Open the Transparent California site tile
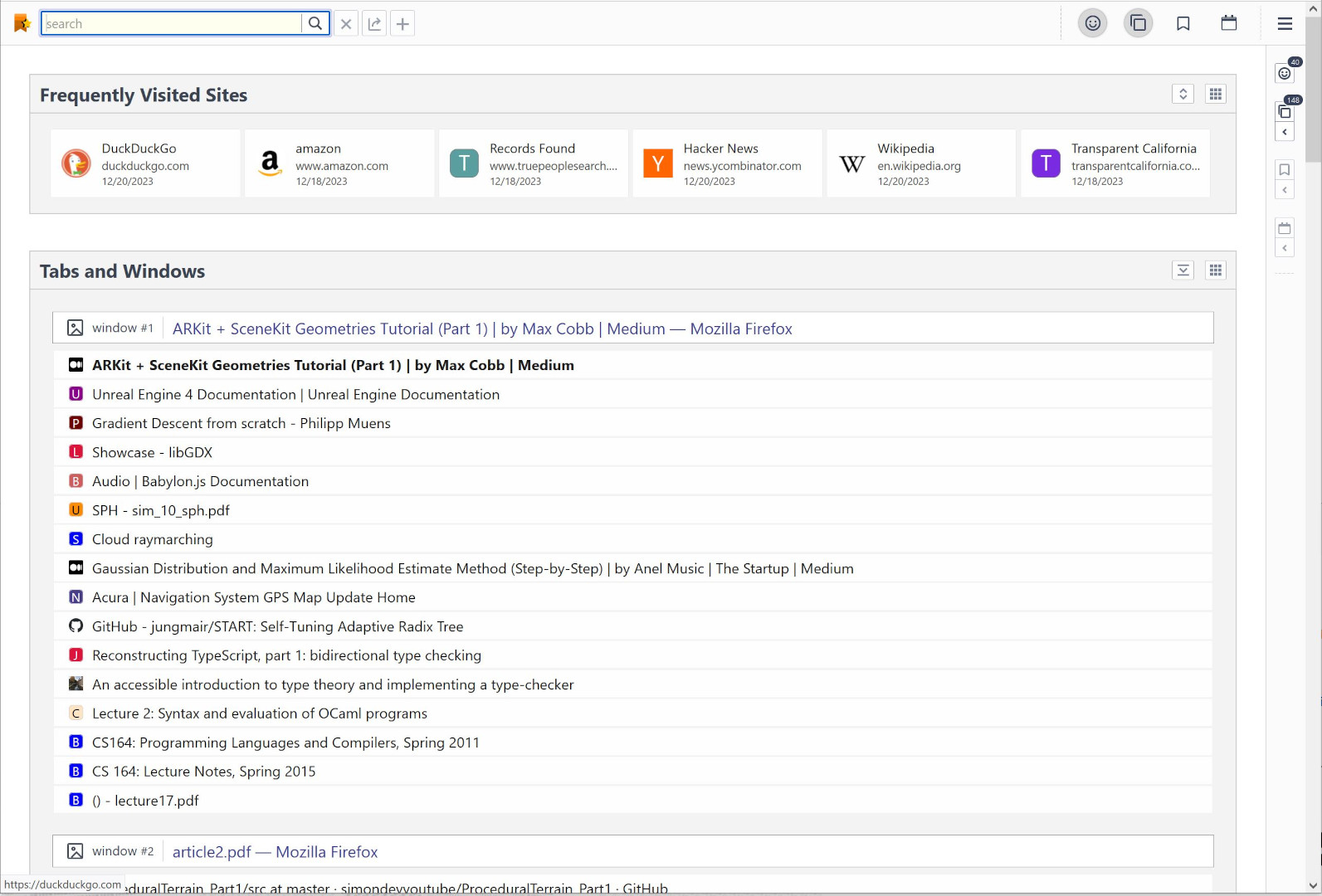Viewport: 1322px width, 896px height. click(x=1115, y=163)
